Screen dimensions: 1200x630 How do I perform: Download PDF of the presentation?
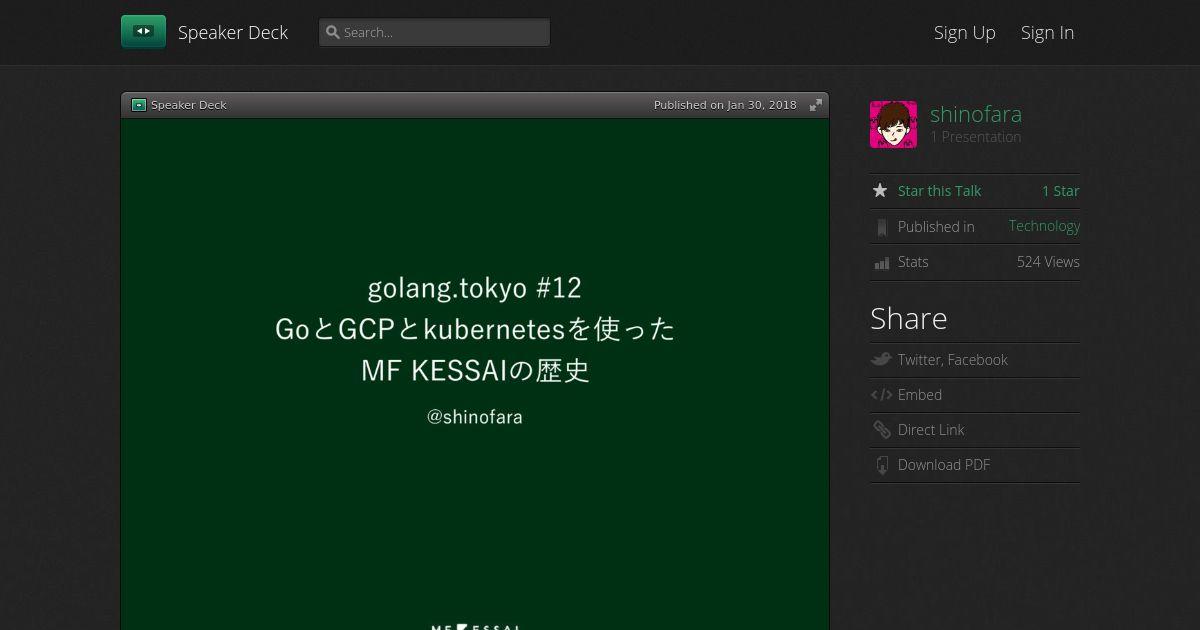(x=944, y=465)
